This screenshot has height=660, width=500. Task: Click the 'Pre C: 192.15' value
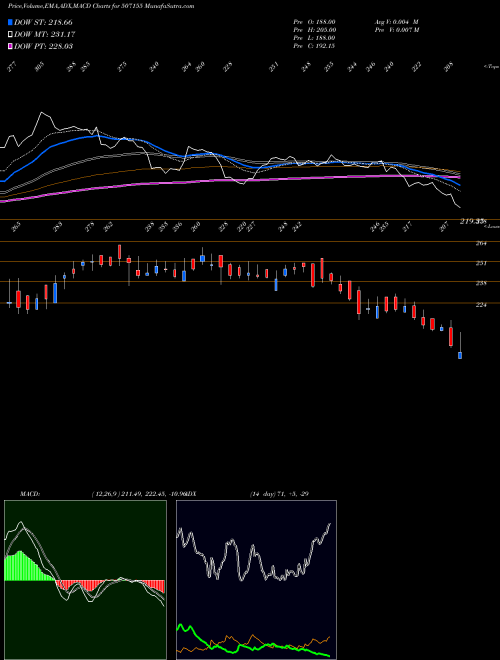[x=314, y=46]
